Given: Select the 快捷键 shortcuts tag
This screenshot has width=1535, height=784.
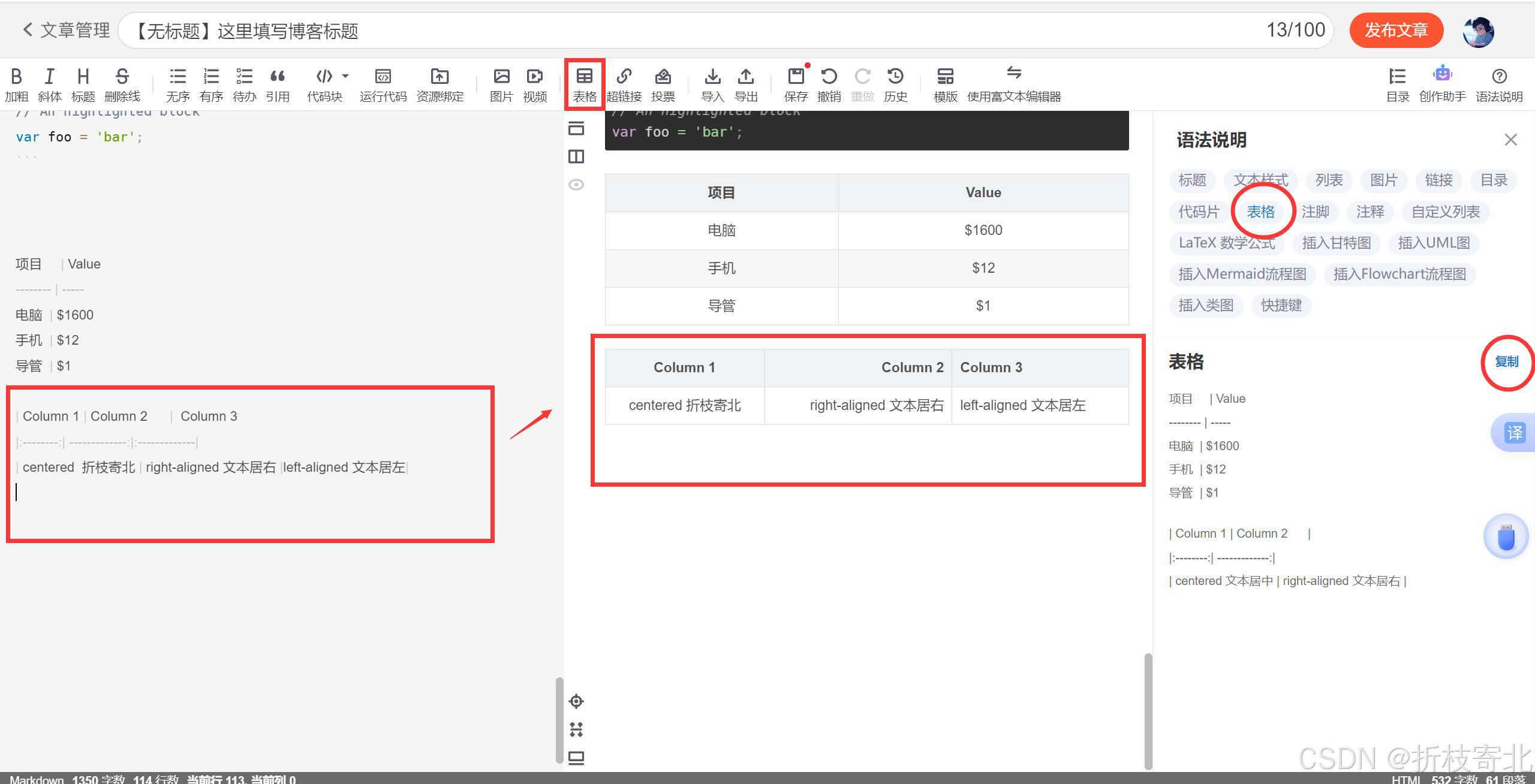Looking at the screenshot, I should pos(1281,305).
